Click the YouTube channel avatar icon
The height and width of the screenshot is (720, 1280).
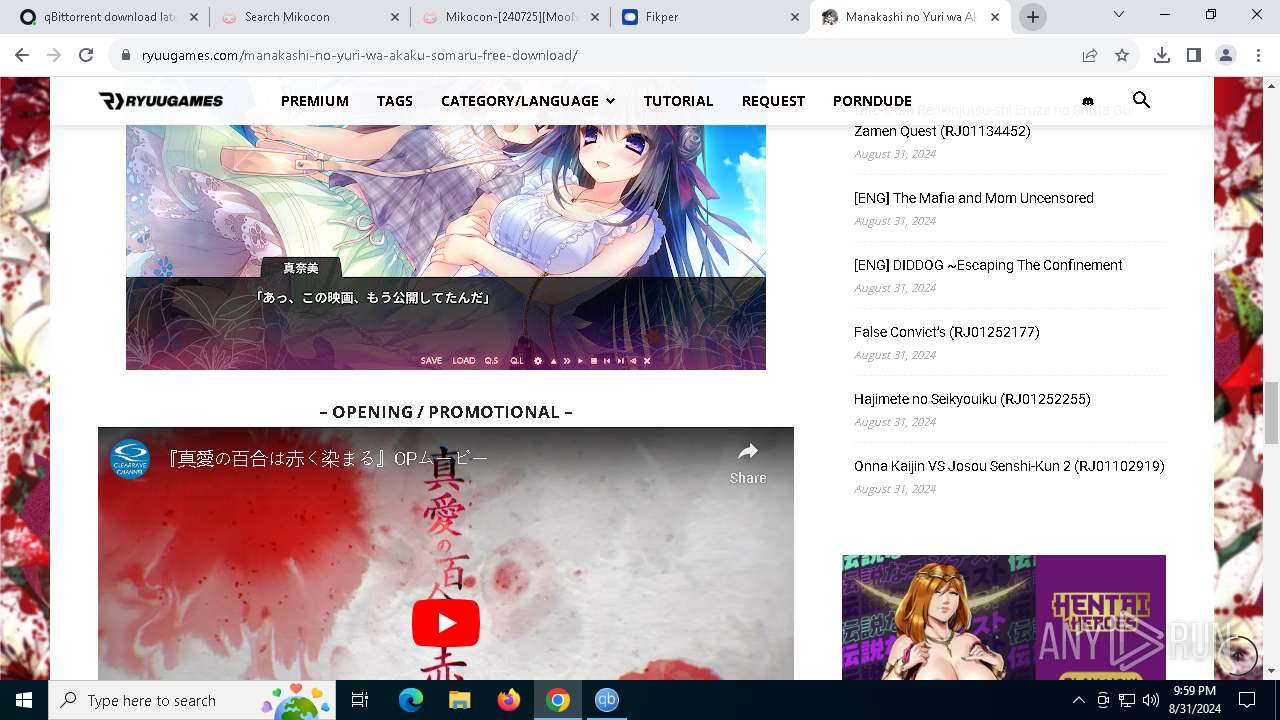coord(130,459)
